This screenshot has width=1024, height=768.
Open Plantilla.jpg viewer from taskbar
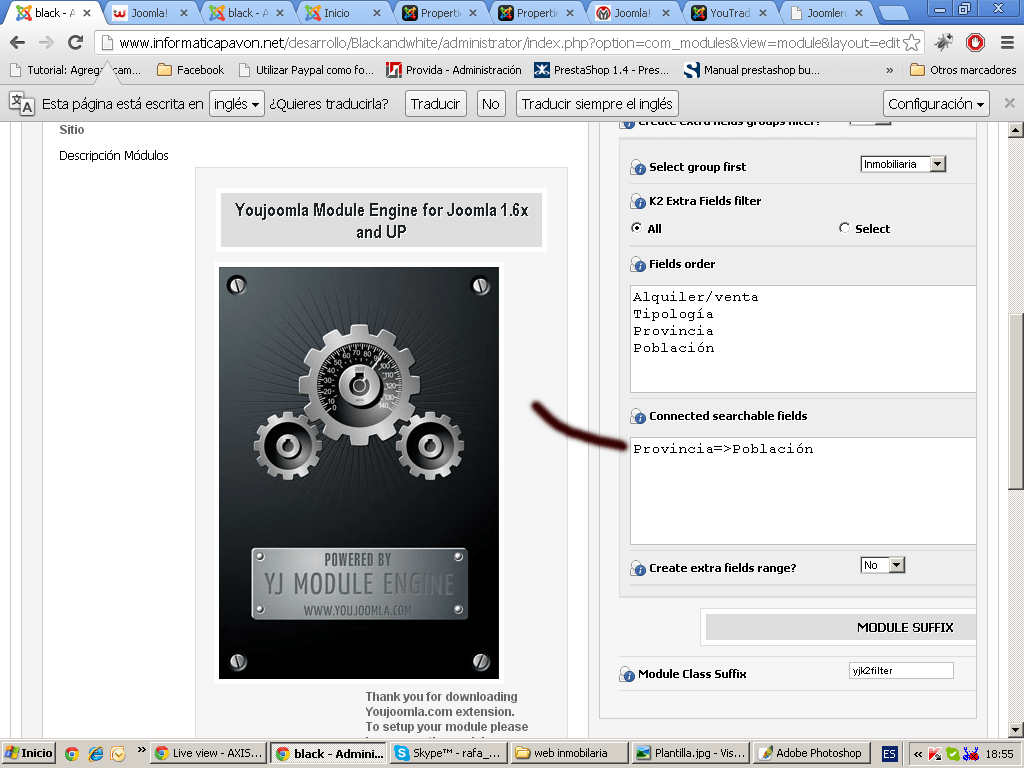coord(690,753)
